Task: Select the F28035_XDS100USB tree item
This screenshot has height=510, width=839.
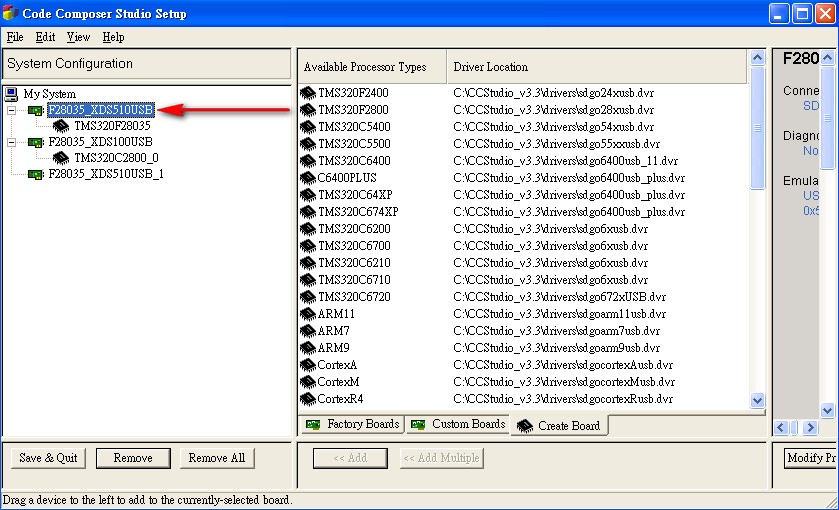Action: point(101,142)
